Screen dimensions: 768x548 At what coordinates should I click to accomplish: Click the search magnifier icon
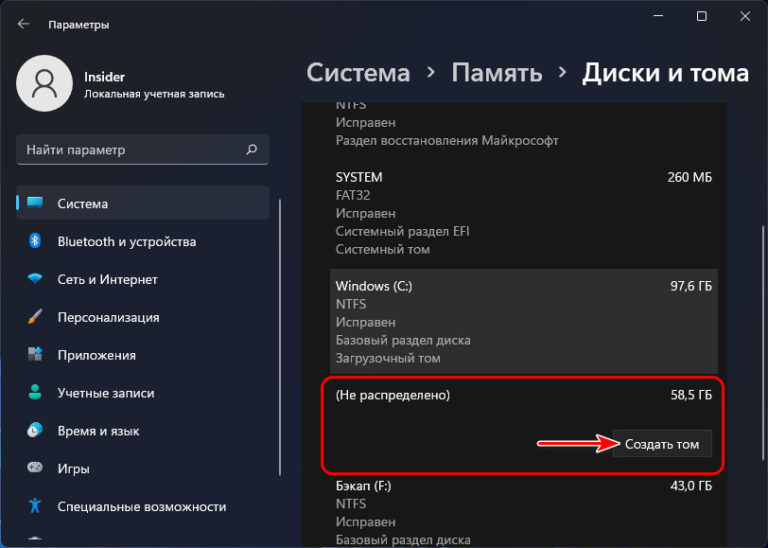(252, 150)
